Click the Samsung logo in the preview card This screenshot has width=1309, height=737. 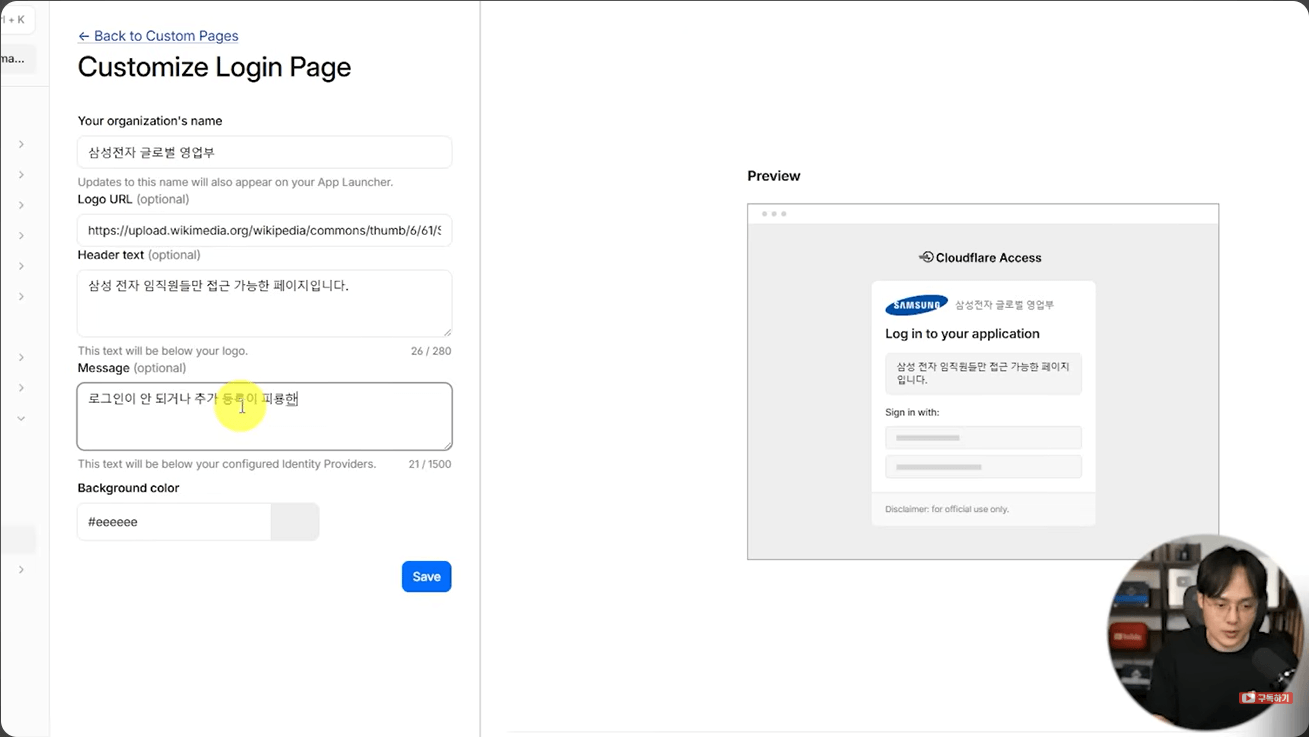[x=916, y=305]
